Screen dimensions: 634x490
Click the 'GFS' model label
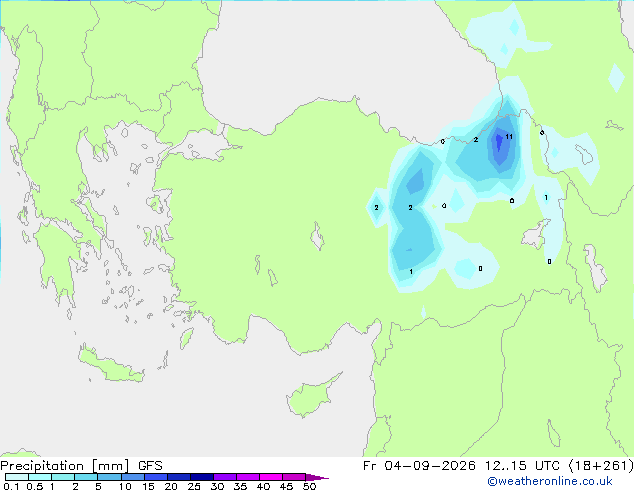[150, 466]
